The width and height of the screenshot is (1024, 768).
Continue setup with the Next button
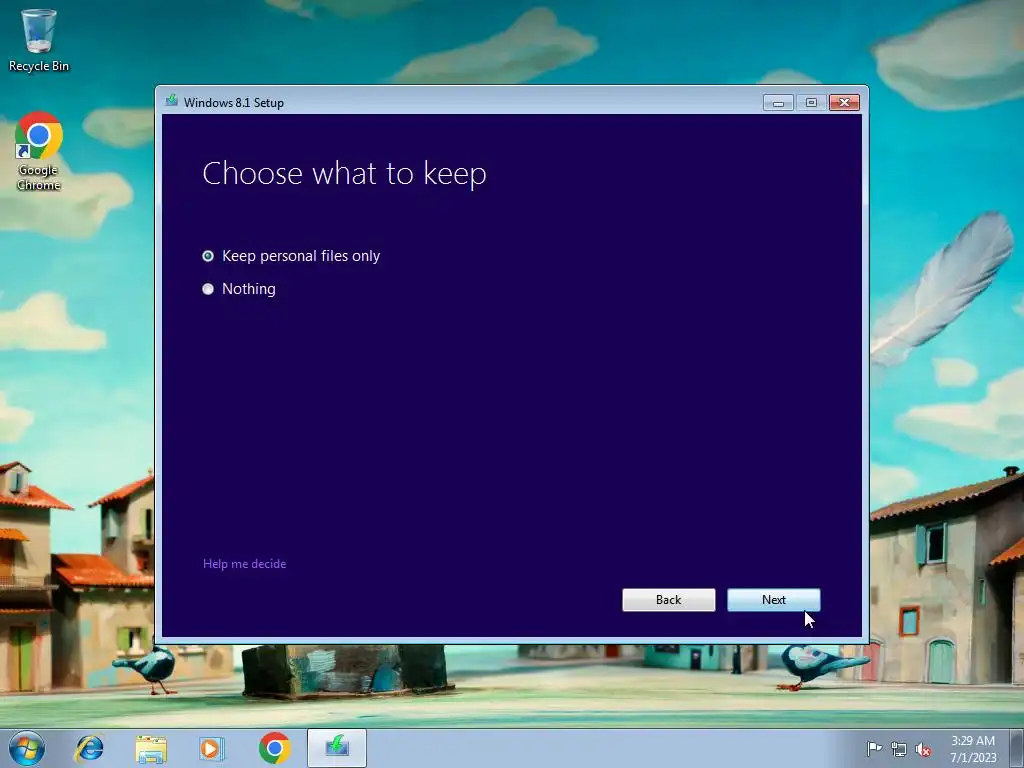[773, 600]
